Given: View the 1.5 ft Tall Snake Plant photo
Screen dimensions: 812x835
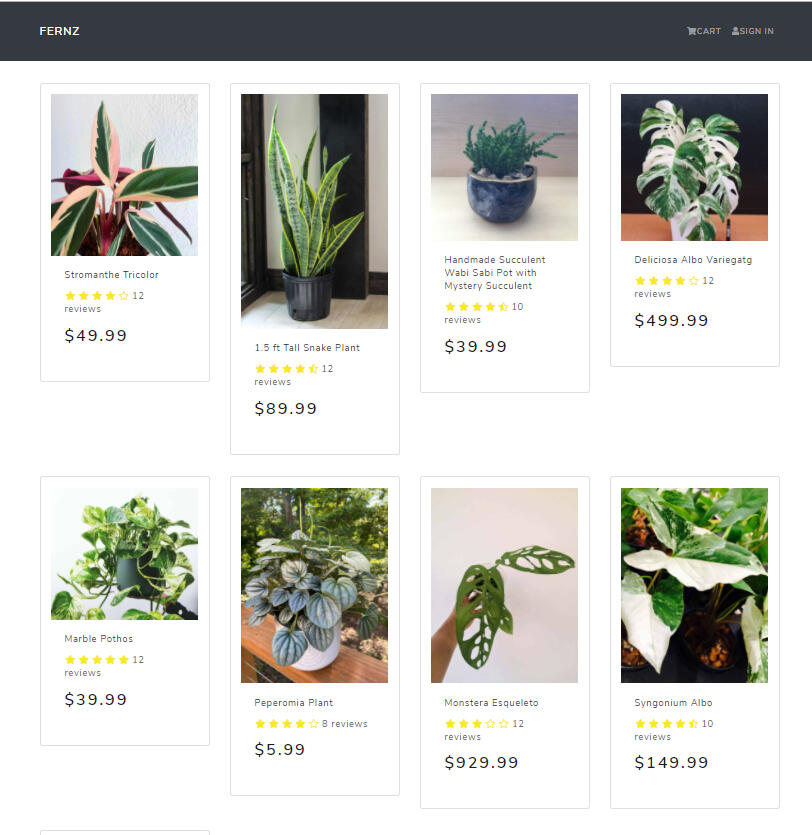Looking at the screenshot, I should (315, 211).
